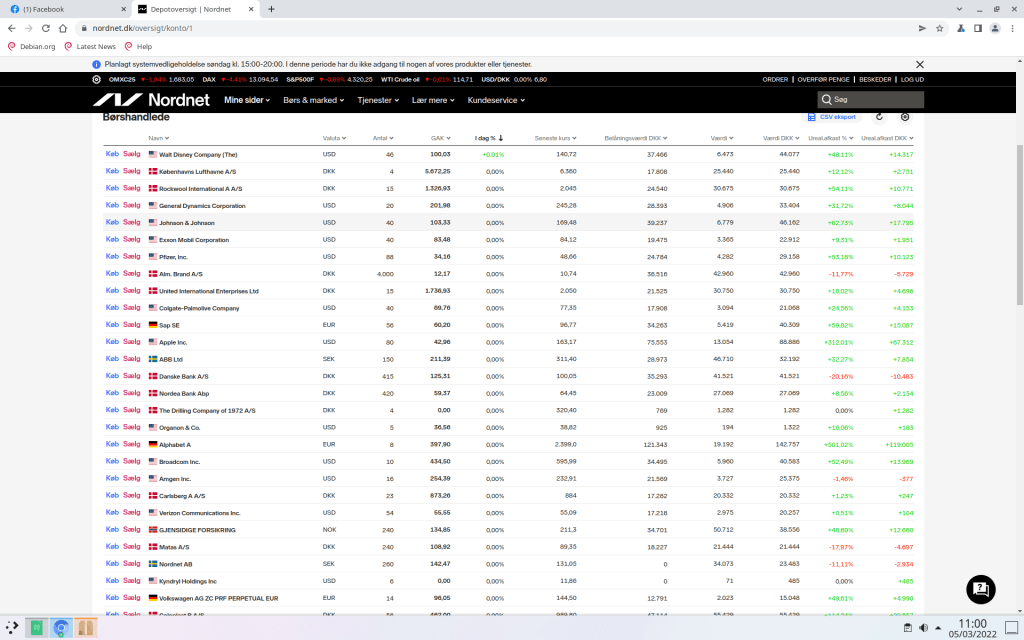Click the table refresh icon
This screenshot has height=640, width=1024.
880,117
